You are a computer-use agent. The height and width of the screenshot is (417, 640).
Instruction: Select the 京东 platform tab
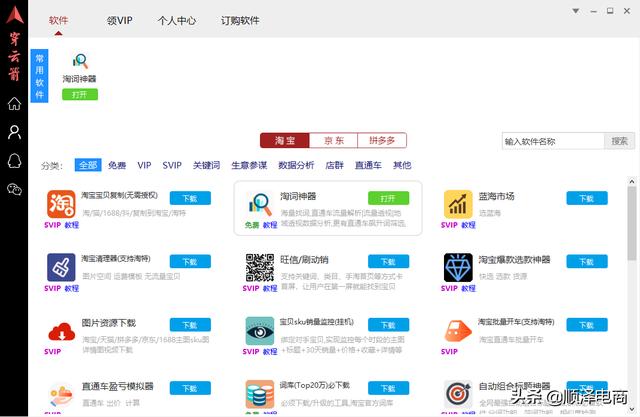pos(333,140)
